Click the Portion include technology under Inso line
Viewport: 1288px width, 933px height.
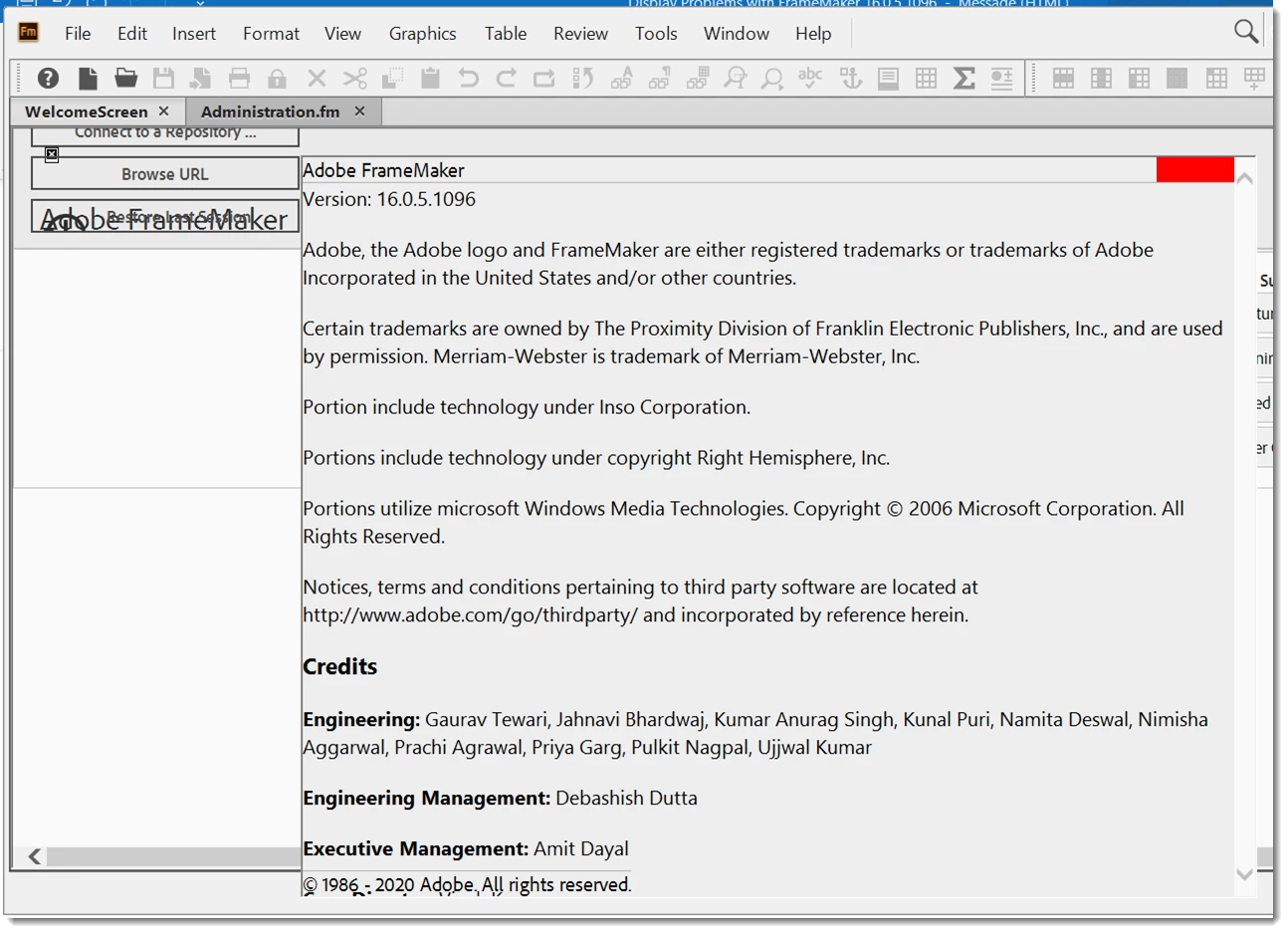[x=527, y=407]
